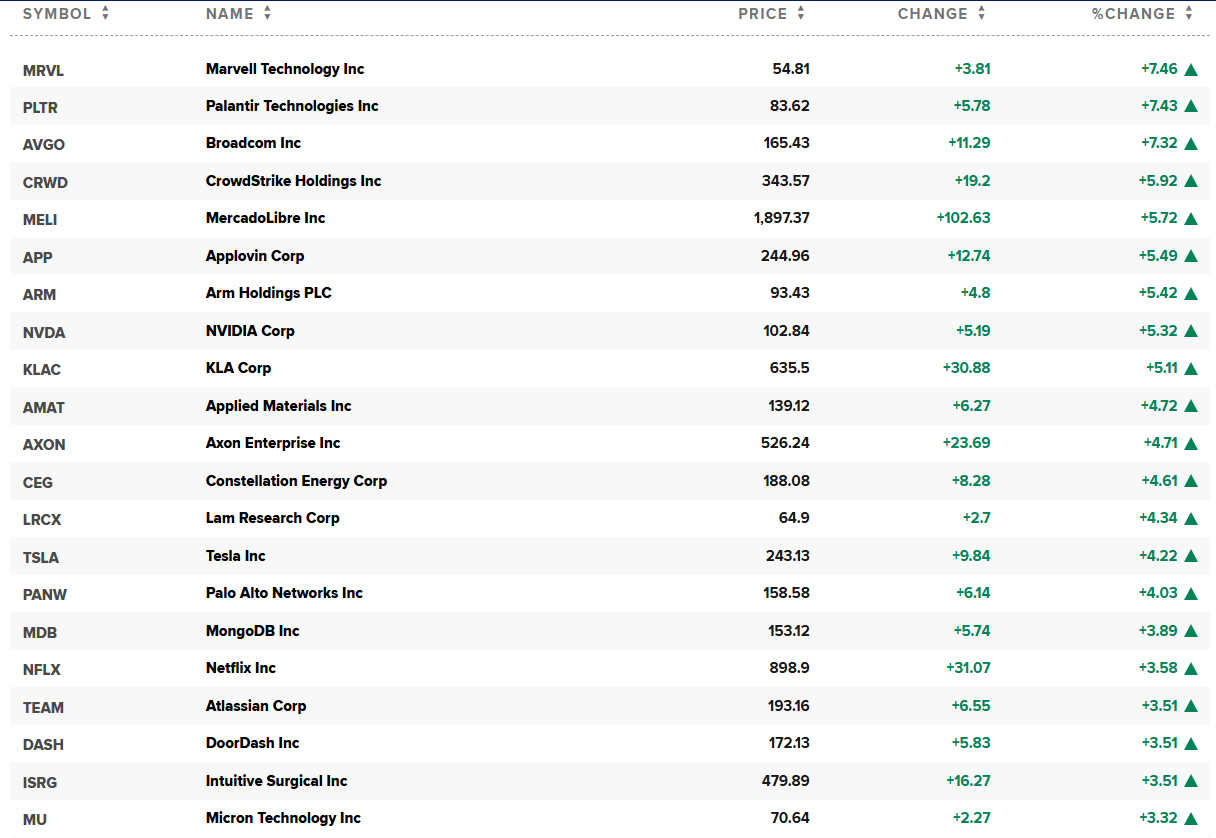Open the MDB ticker symbol
The image size is (1216, 838).
38,632
